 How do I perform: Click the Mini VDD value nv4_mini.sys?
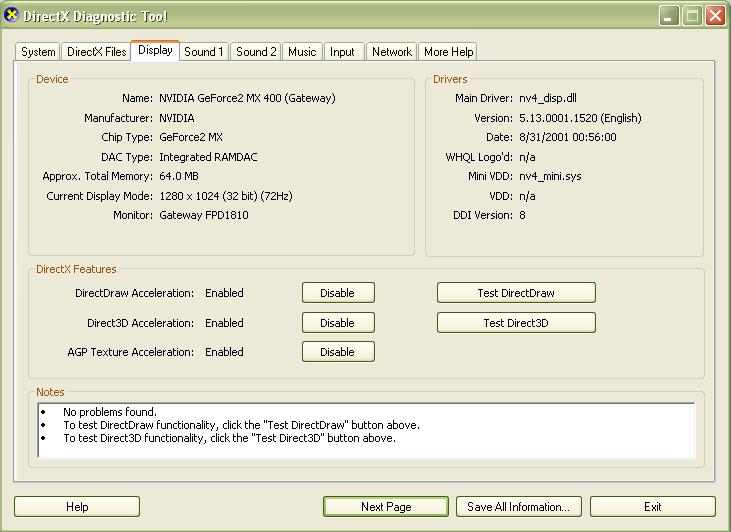pyautogui.click(x=550, y=176)
